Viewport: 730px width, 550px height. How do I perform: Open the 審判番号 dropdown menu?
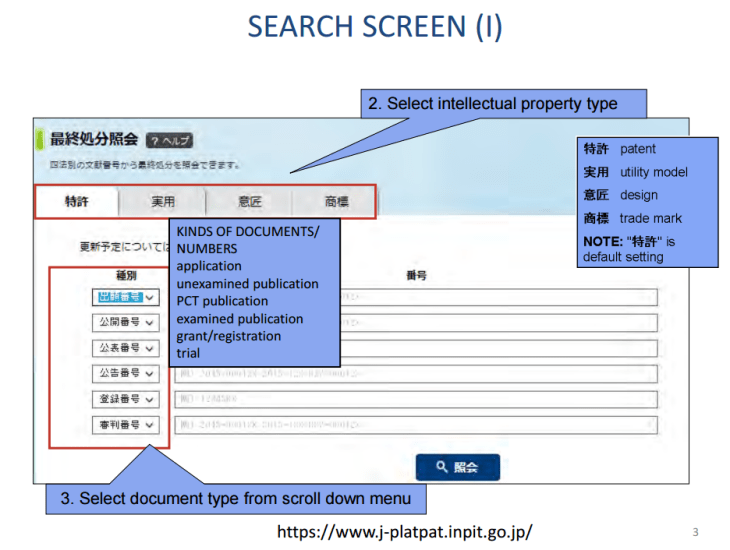click(x=125, y=425)
